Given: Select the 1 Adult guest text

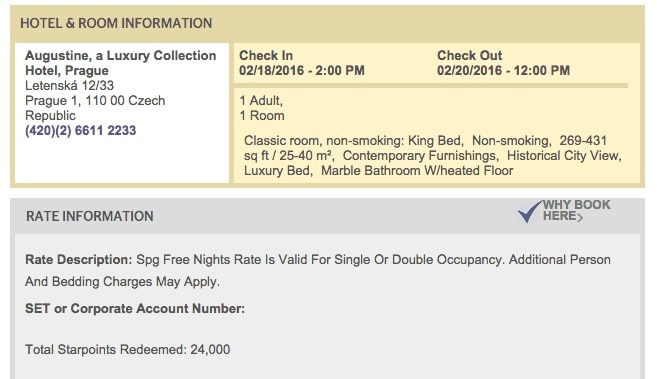Looking at the screenshot, I should point(261,101).
